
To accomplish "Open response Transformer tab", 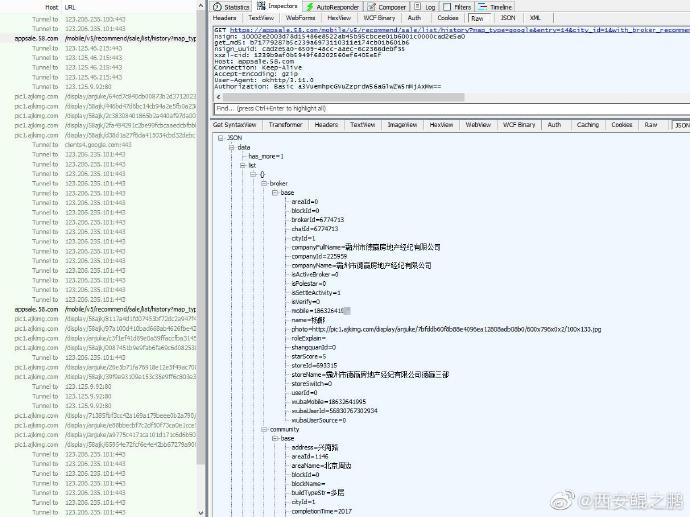I will click(x=285, y=125).
